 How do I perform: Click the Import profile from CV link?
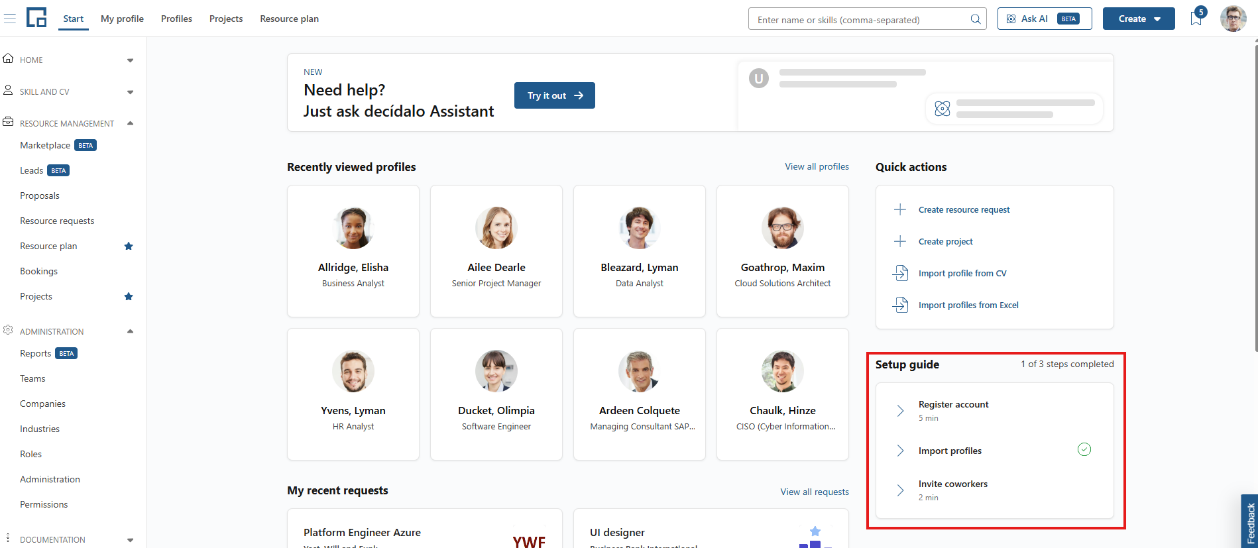point(963,273)
